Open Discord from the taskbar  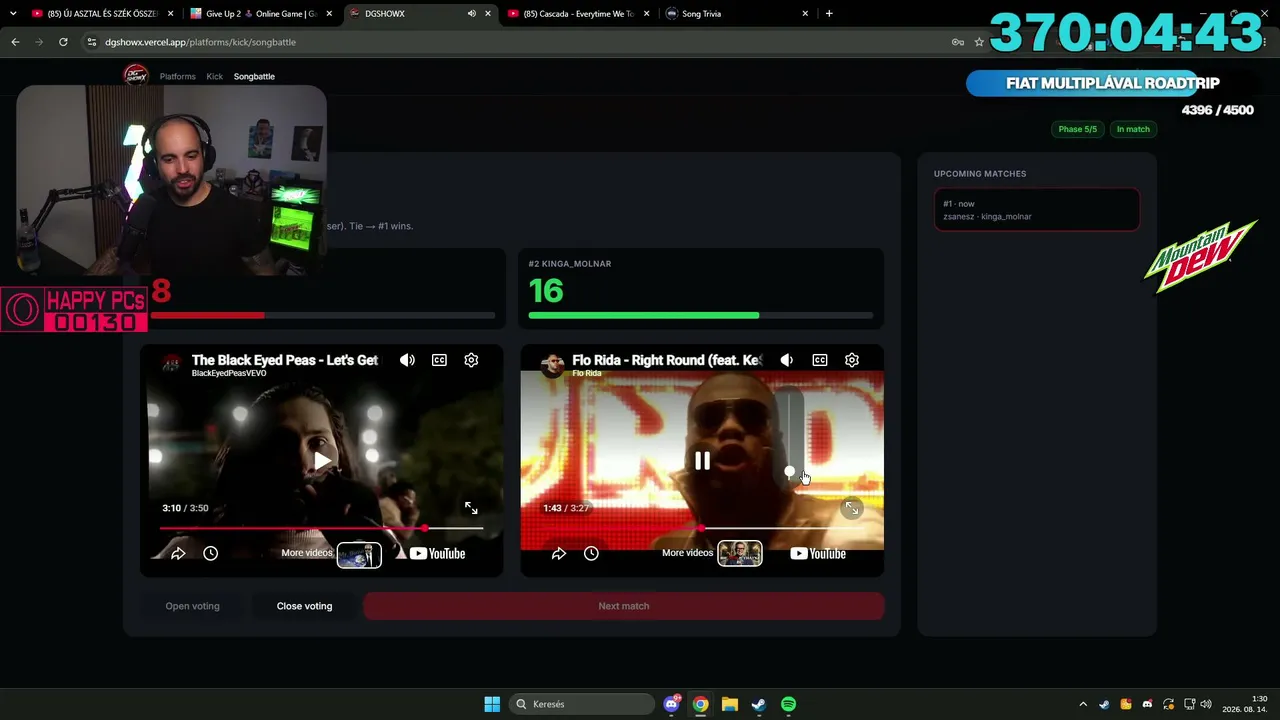pyautogui.click(x=672, y=704)
